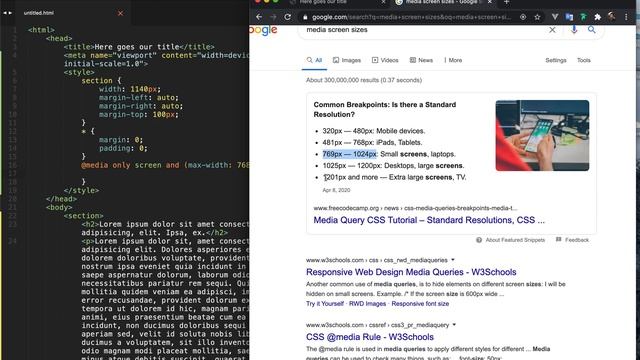
Task: Open search Tools
Action: [x=584, y=60]
